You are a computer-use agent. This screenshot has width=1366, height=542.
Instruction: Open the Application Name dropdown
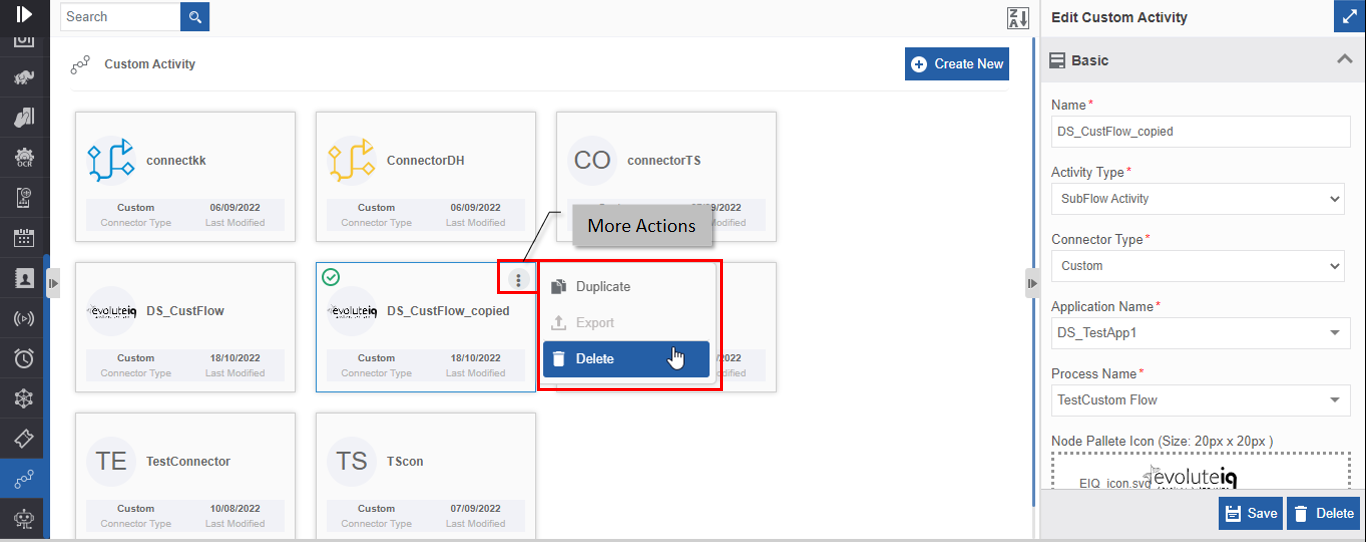[x=1201, y=333]
